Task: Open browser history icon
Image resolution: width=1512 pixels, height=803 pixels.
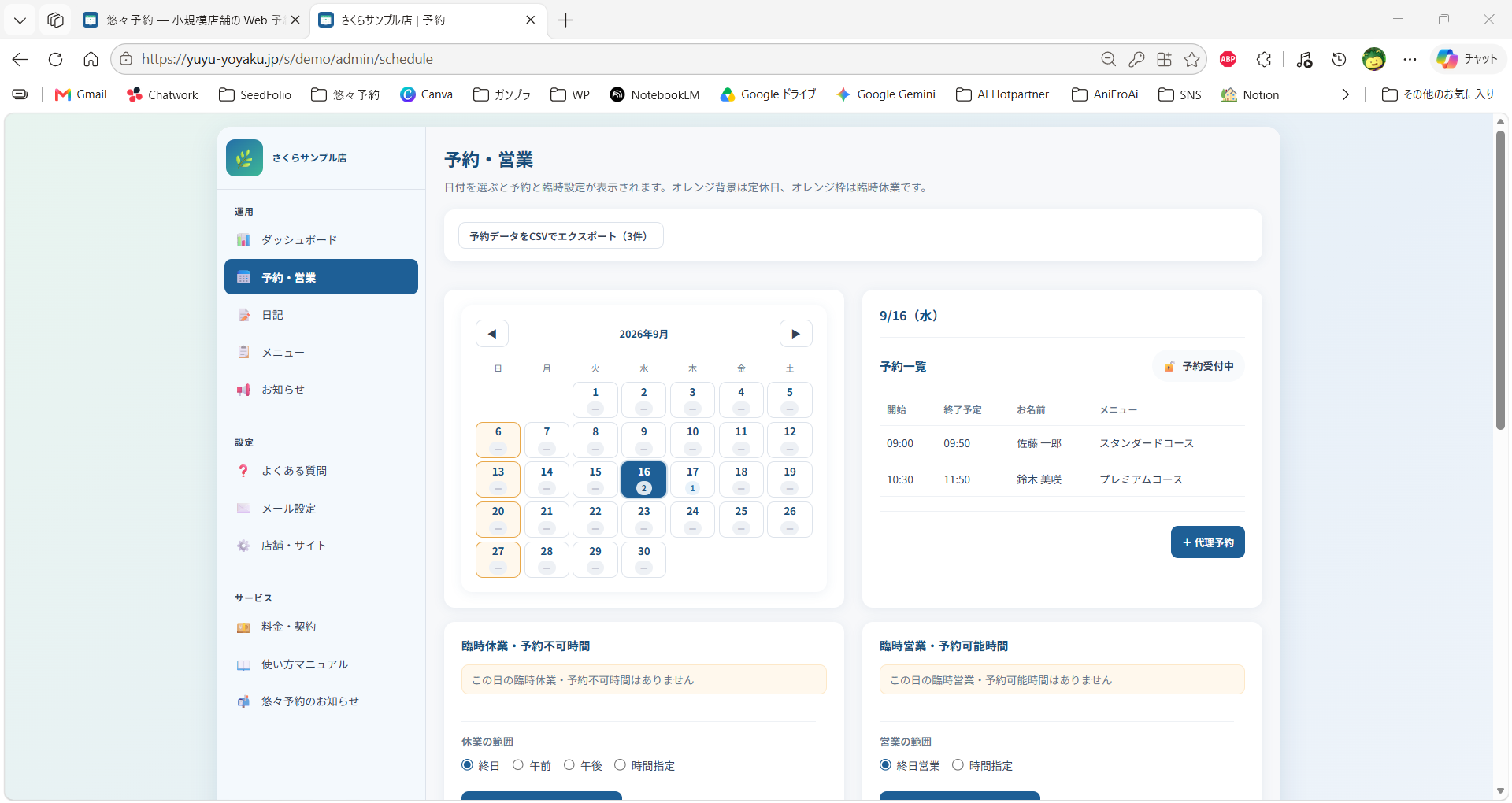Action: (1339, 59)
